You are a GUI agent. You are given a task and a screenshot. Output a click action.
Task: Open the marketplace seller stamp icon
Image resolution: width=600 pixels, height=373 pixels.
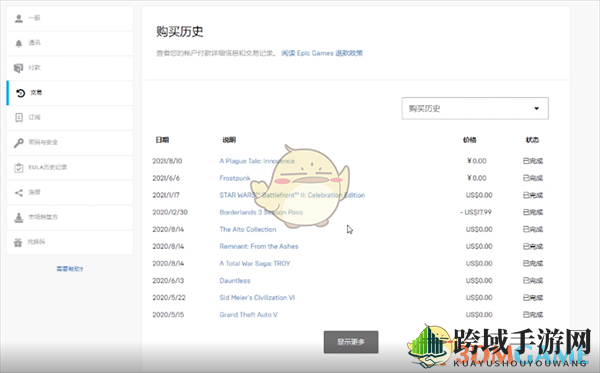pyautogui.click(x=19, y=217)
